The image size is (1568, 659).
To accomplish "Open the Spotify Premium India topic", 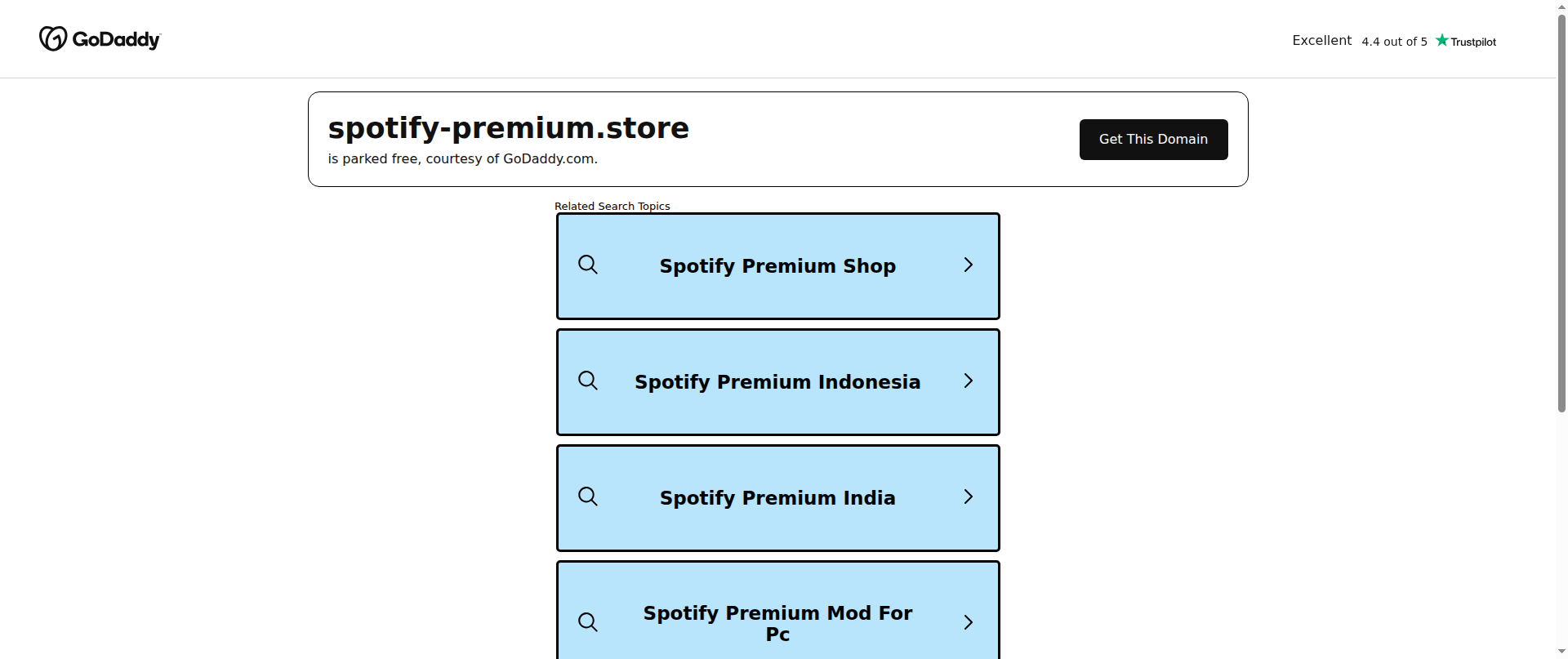I will pyautogui.click(x=778, y=498).
